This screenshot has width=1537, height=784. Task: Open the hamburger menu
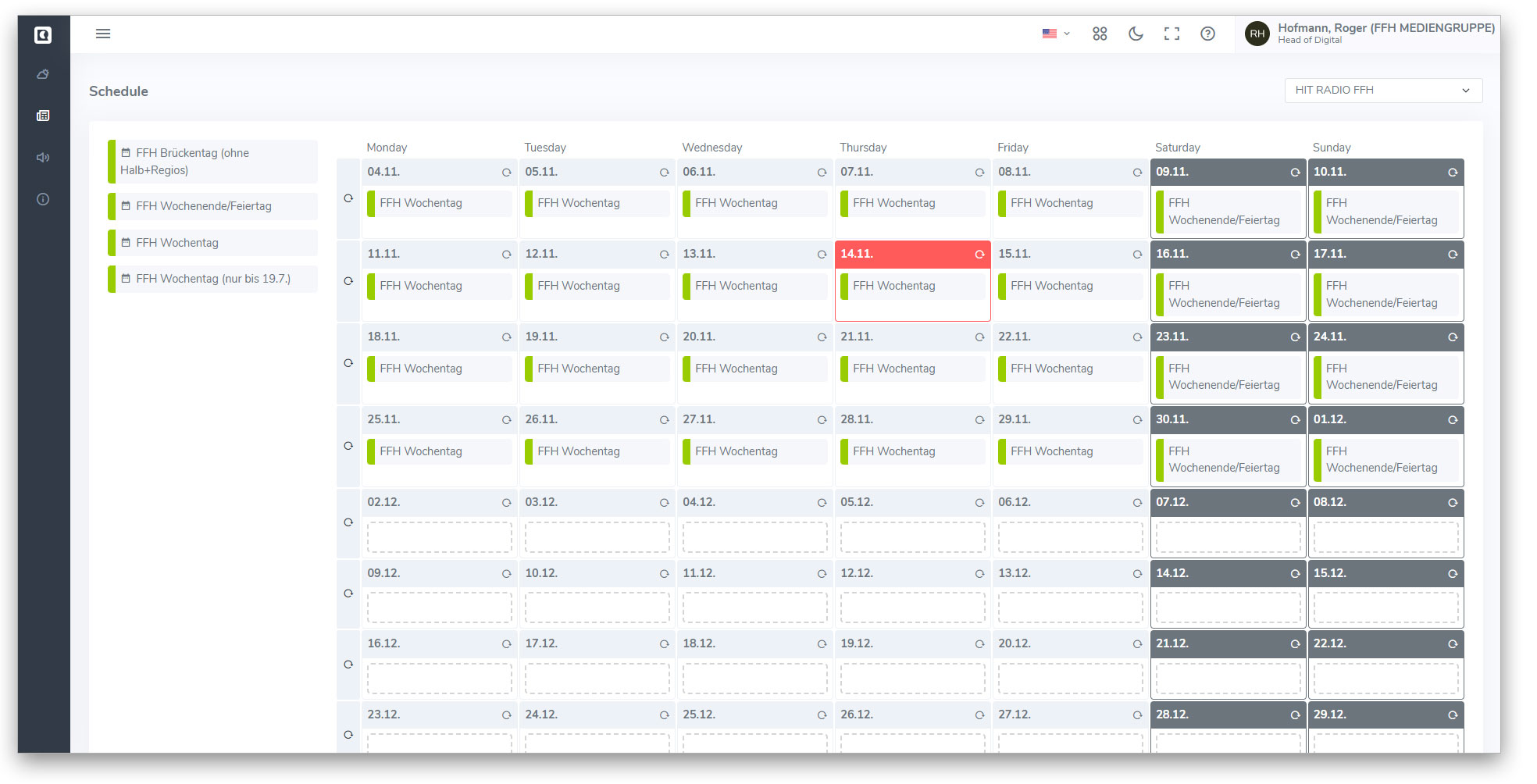pos(103,34)
